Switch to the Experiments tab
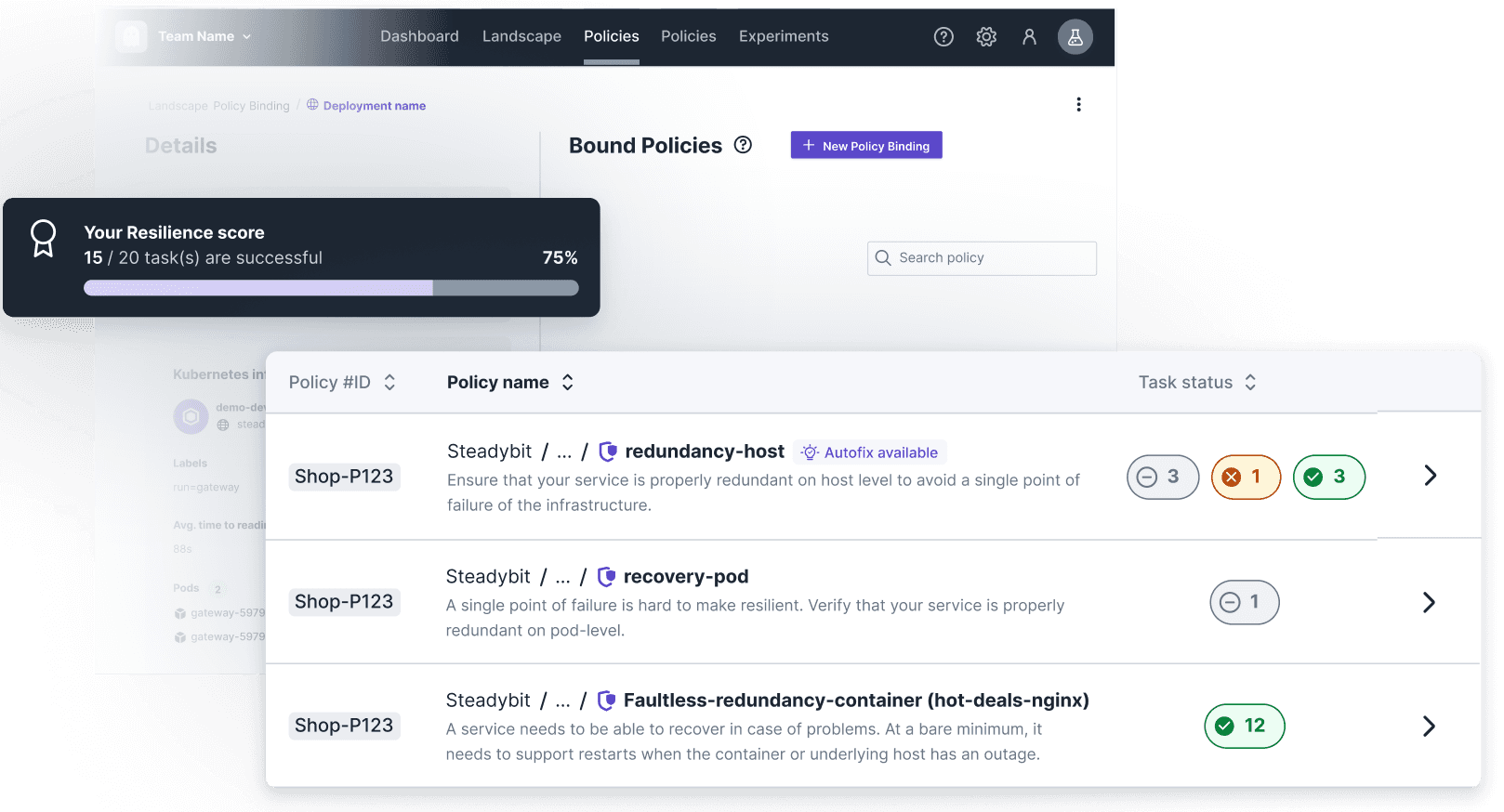Viewport: 1504px width, 812px height. (x=784, y=36)
